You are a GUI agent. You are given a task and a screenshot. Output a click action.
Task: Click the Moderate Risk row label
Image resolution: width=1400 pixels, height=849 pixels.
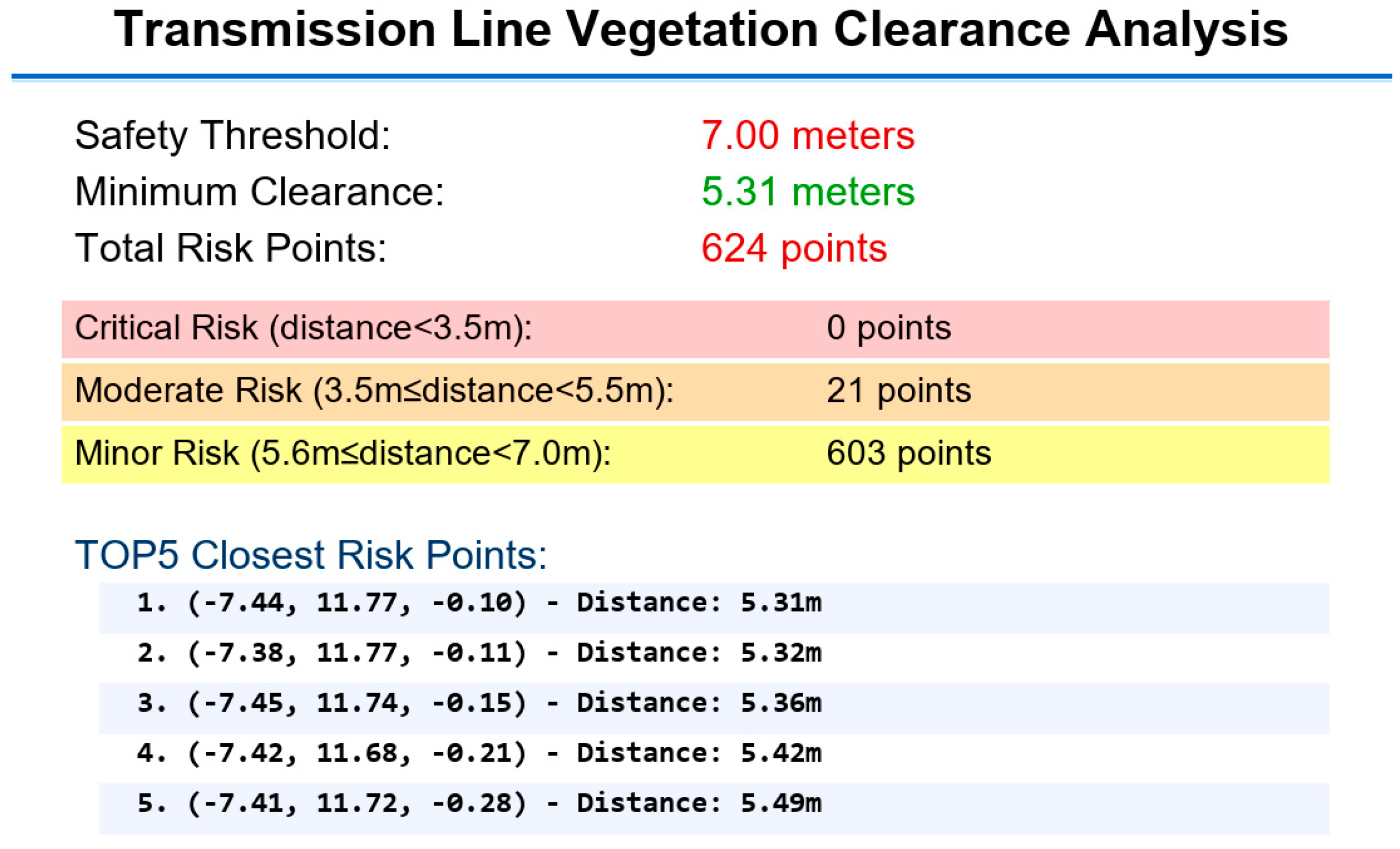[374, 390]
